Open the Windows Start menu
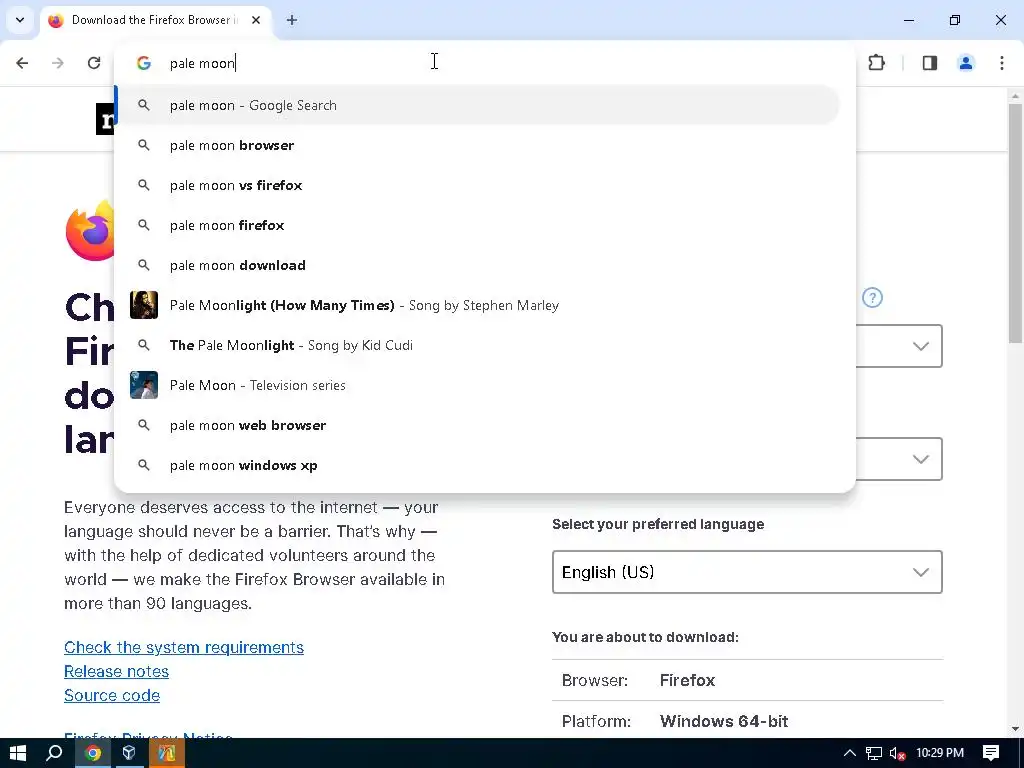Image resolution: width=1024 pixels, height=768 pixels. (x=18, y=753)
